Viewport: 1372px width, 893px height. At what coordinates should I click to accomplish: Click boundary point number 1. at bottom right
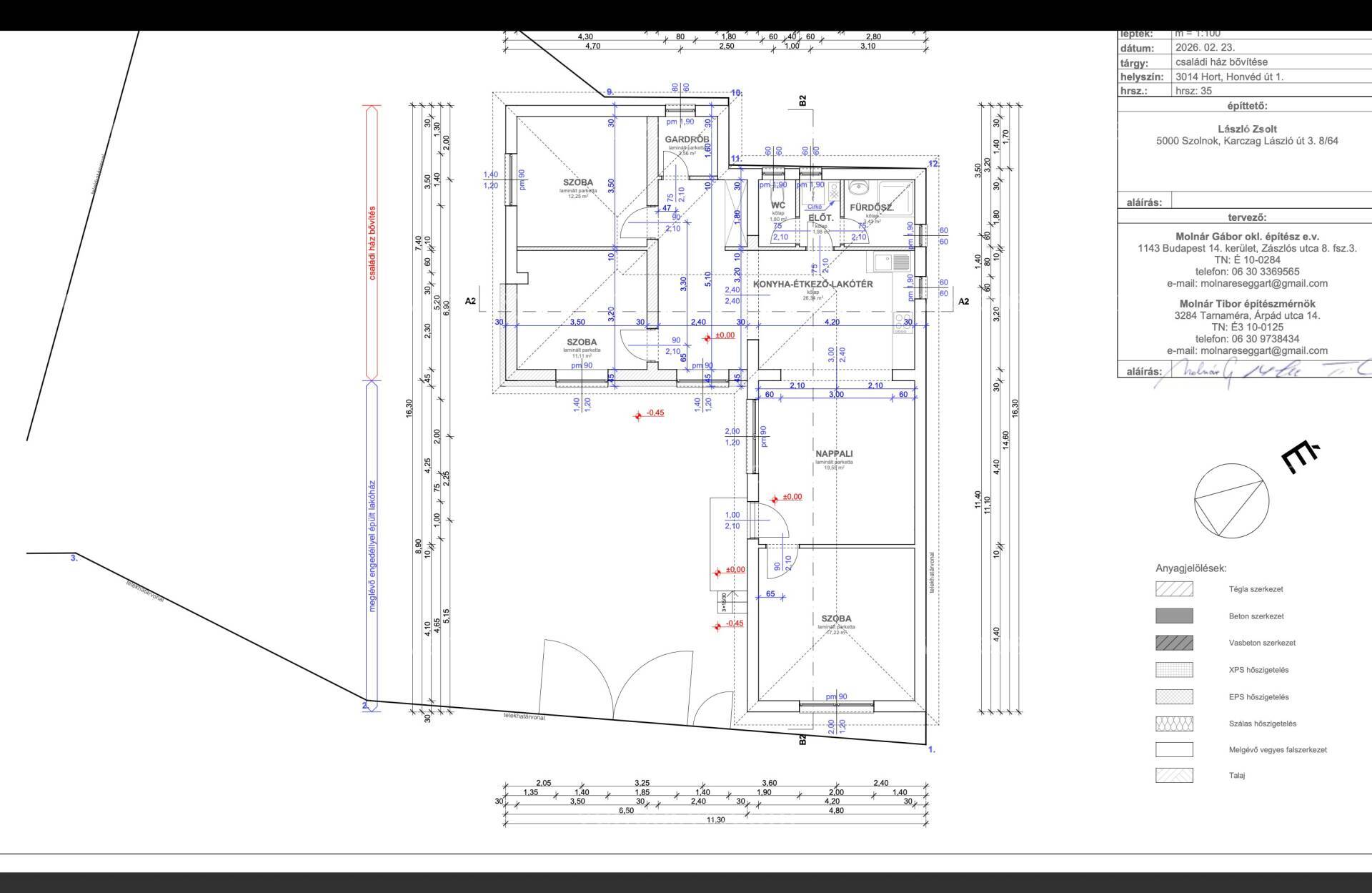(x=931, y=750)
